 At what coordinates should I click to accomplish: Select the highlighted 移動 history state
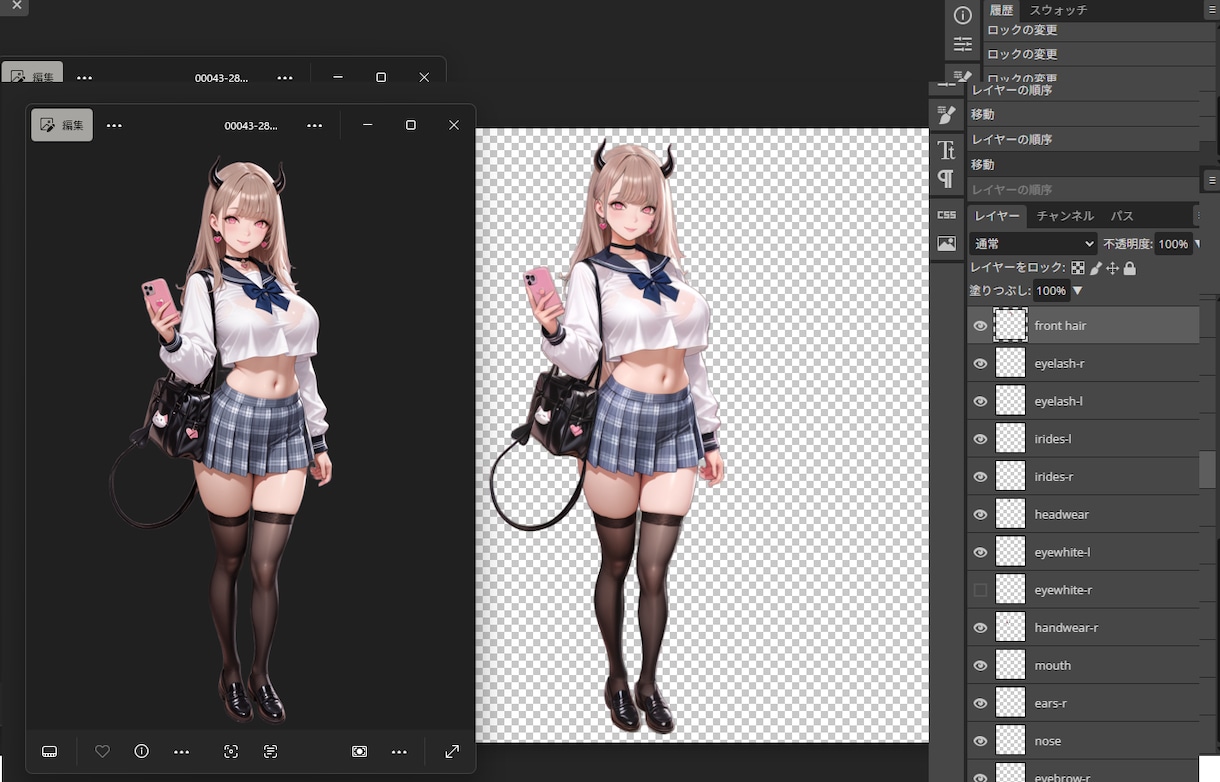coord(1084,164)
